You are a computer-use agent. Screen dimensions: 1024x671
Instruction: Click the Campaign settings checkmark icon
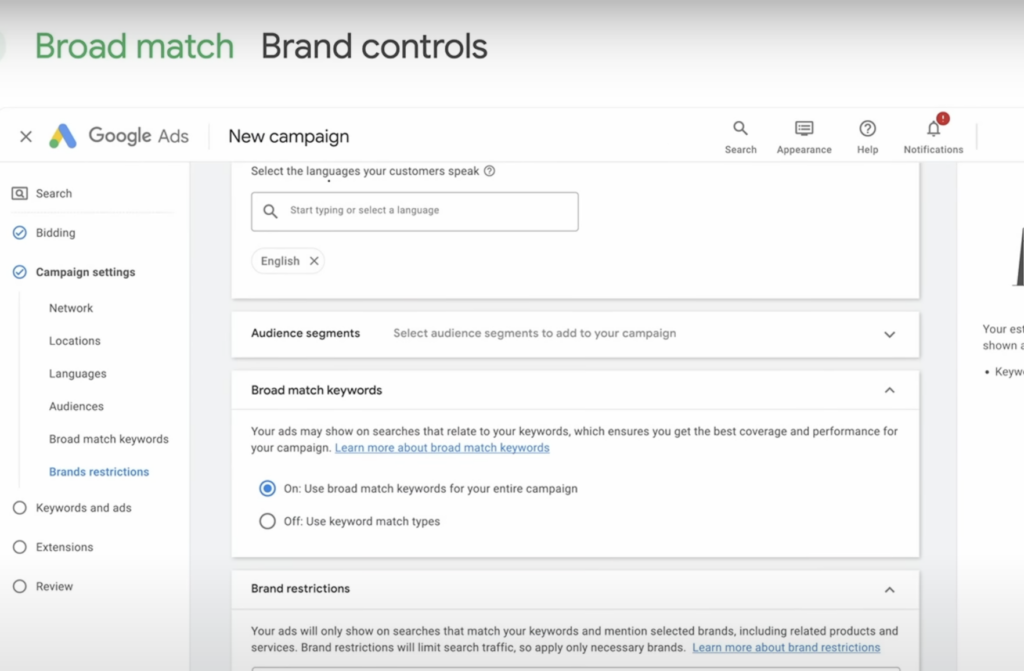tap(20, 272)
